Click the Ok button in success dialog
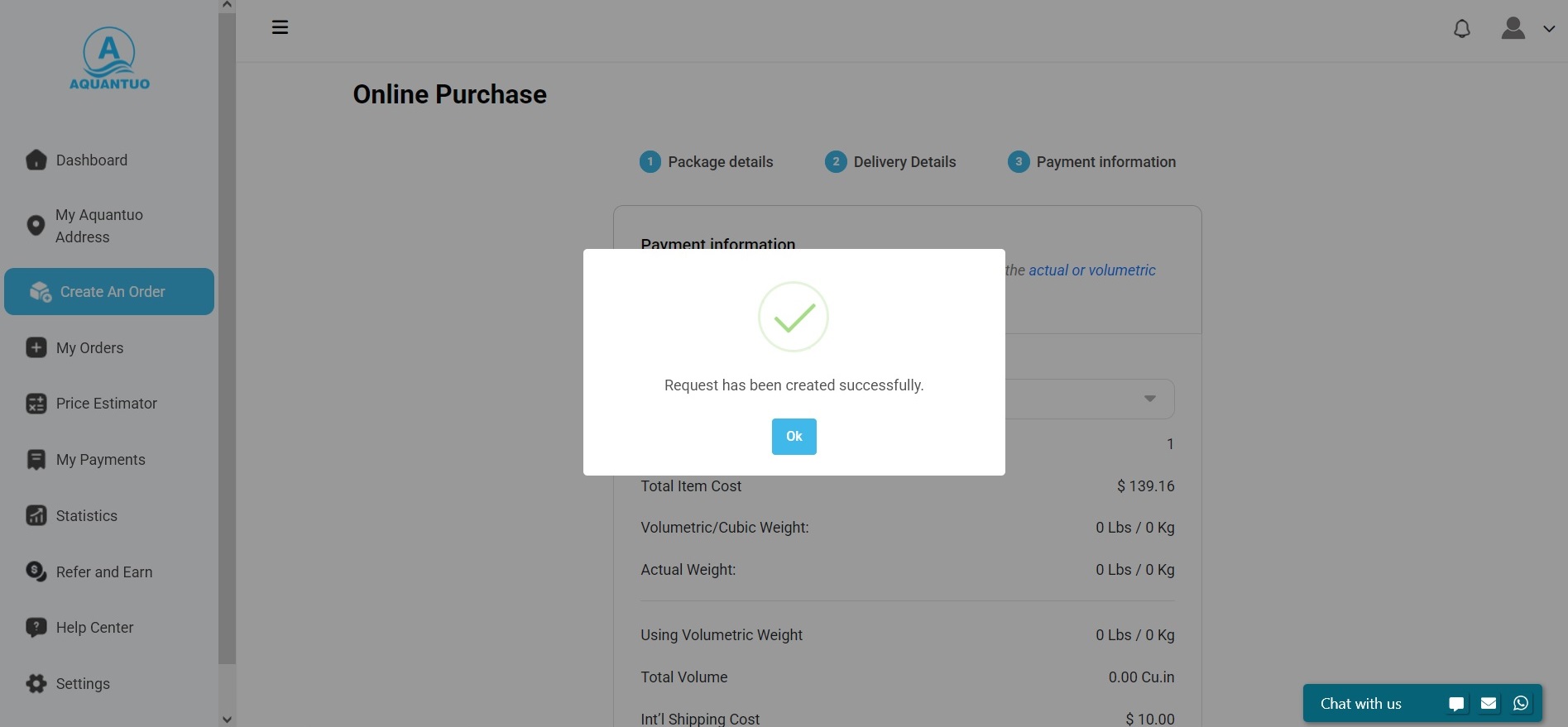The height and width of the screenshot is (727, 1568). tap(794, 436)
